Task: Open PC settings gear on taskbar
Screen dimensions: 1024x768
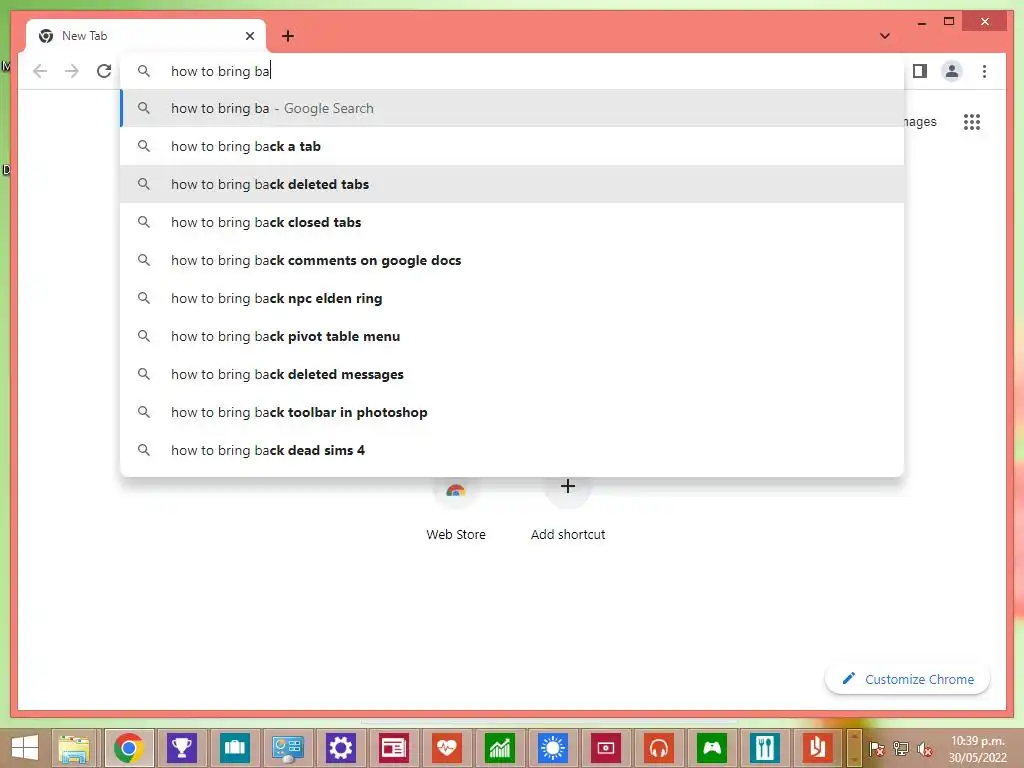Action: (x=340, y=748)
